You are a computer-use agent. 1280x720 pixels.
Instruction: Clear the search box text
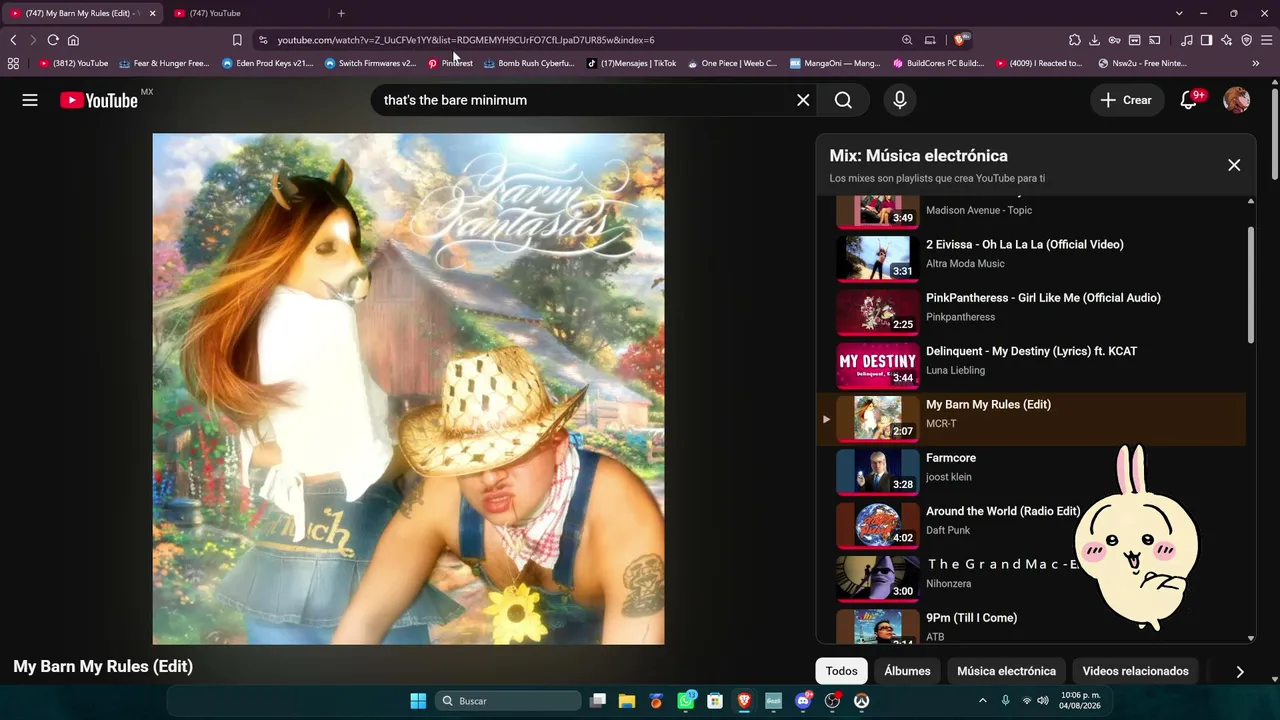803,100
